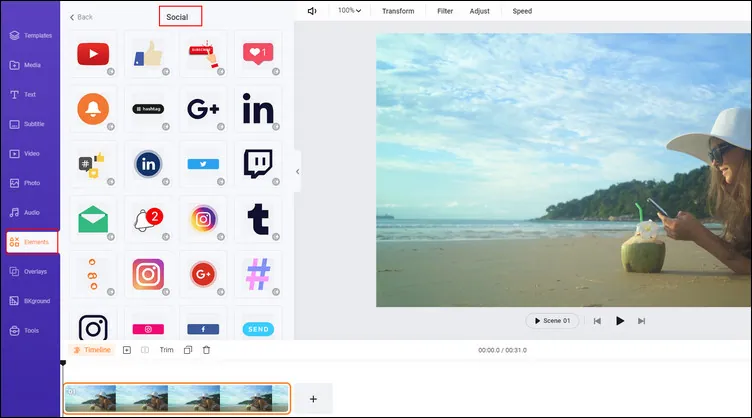This screenshot has height=418, width=752.
Task: Click the add scene icon in timeline toolbar
Action: (127, 350)
